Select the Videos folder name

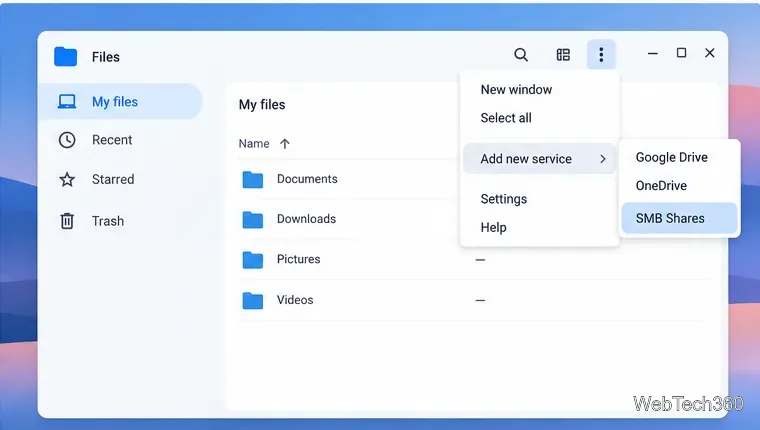coord(295,300)
